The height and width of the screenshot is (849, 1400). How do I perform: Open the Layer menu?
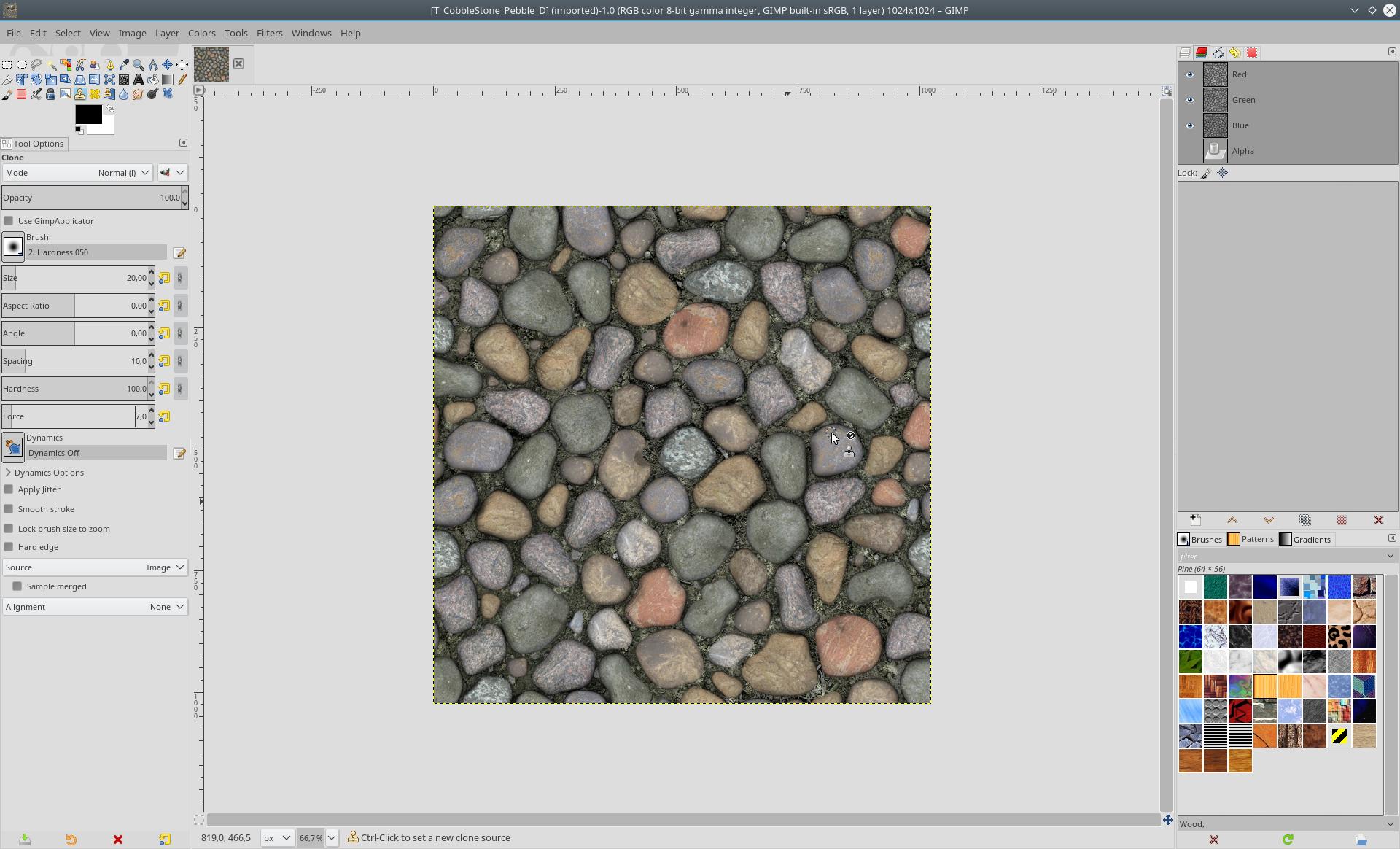(167, 33)
